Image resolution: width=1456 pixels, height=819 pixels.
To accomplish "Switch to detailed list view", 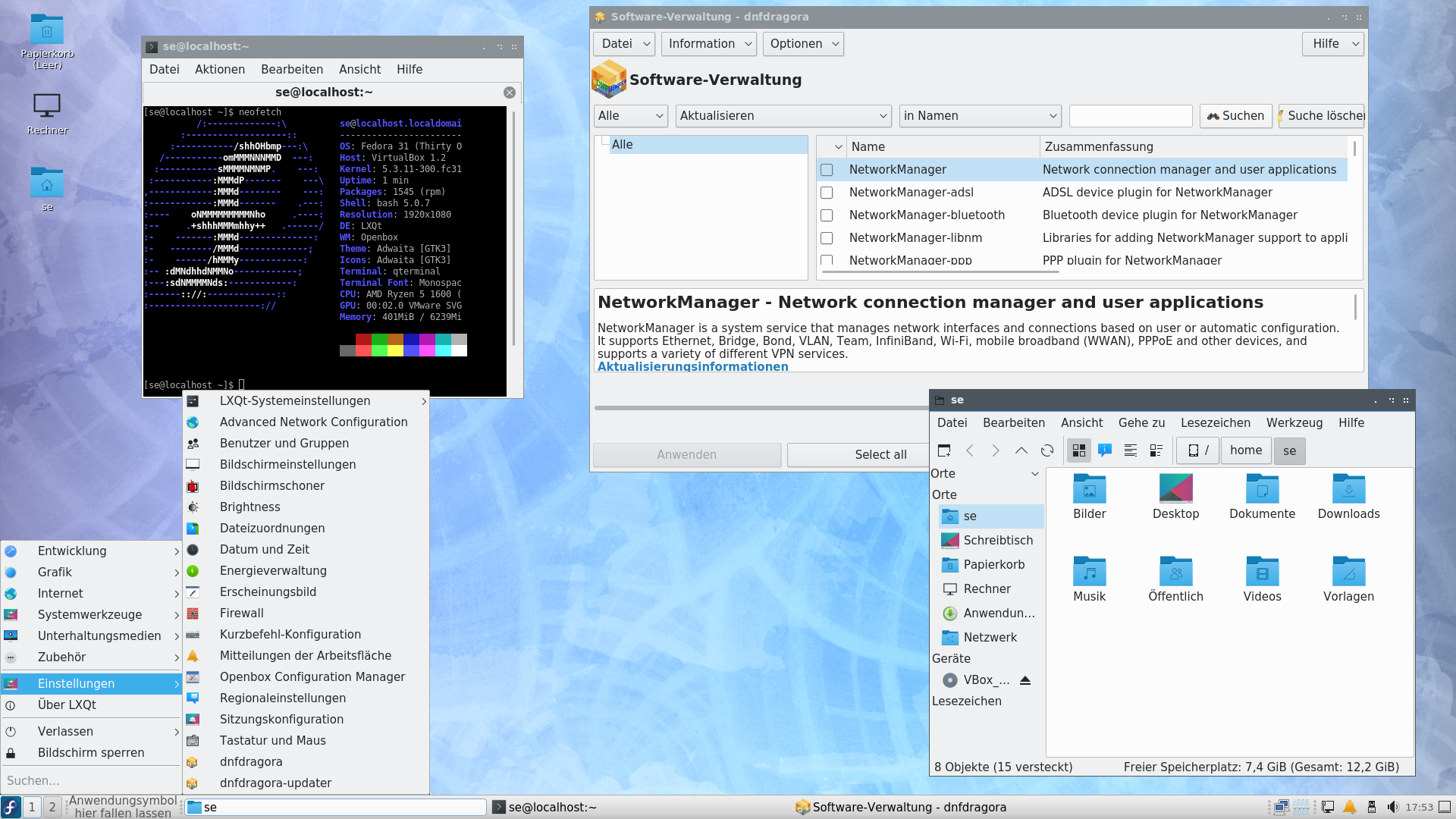I will [x=1156, y=450].
